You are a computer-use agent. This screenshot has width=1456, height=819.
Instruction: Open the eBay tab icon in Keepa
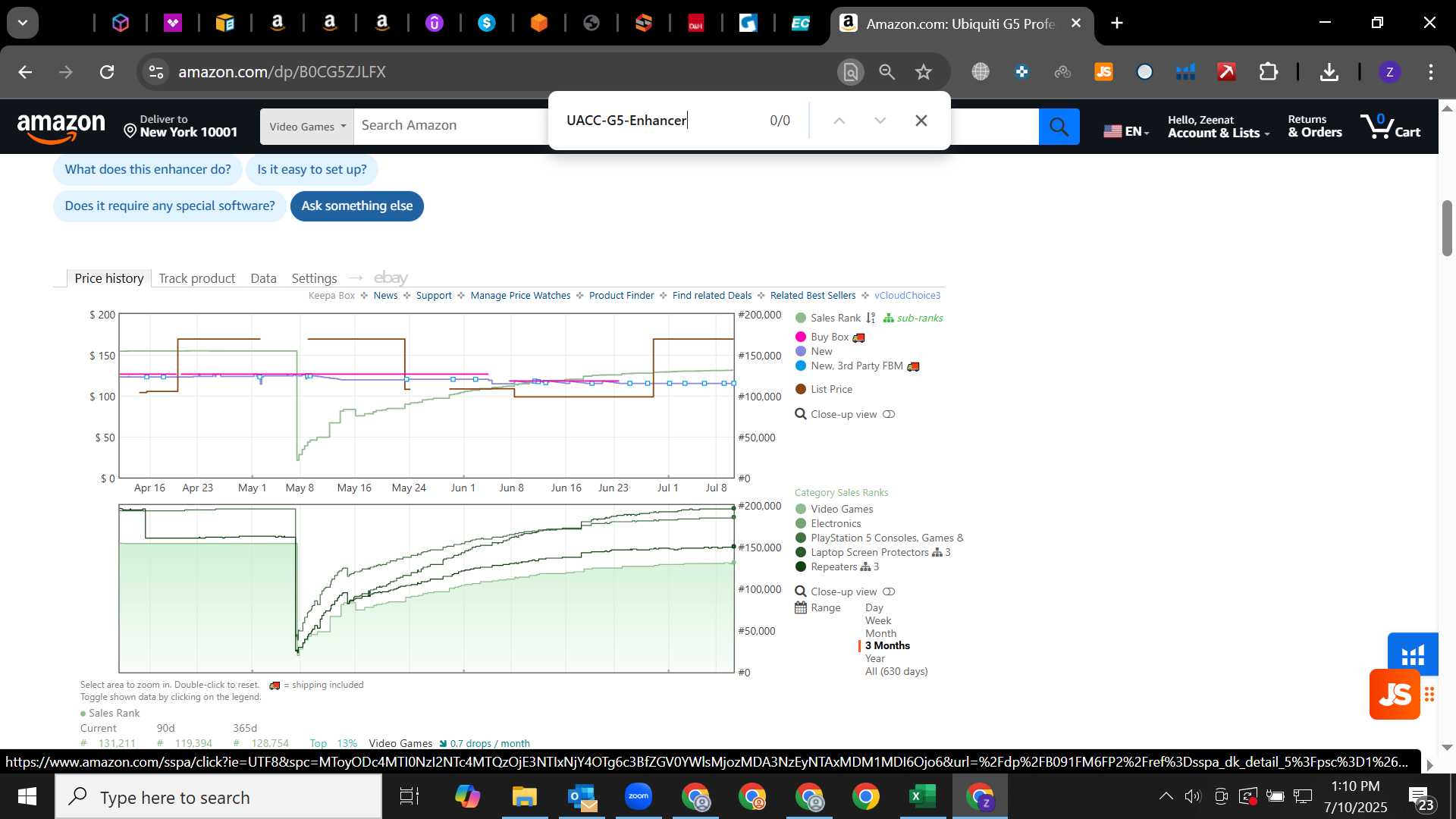391,278
